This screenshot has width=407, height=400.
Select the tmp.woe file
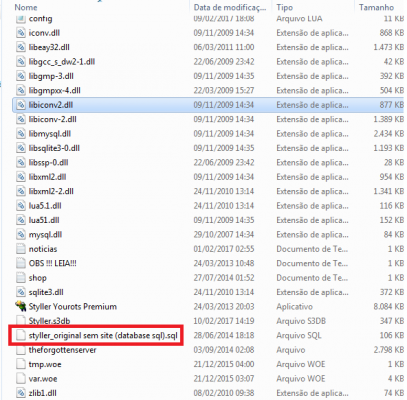[45, 364]
